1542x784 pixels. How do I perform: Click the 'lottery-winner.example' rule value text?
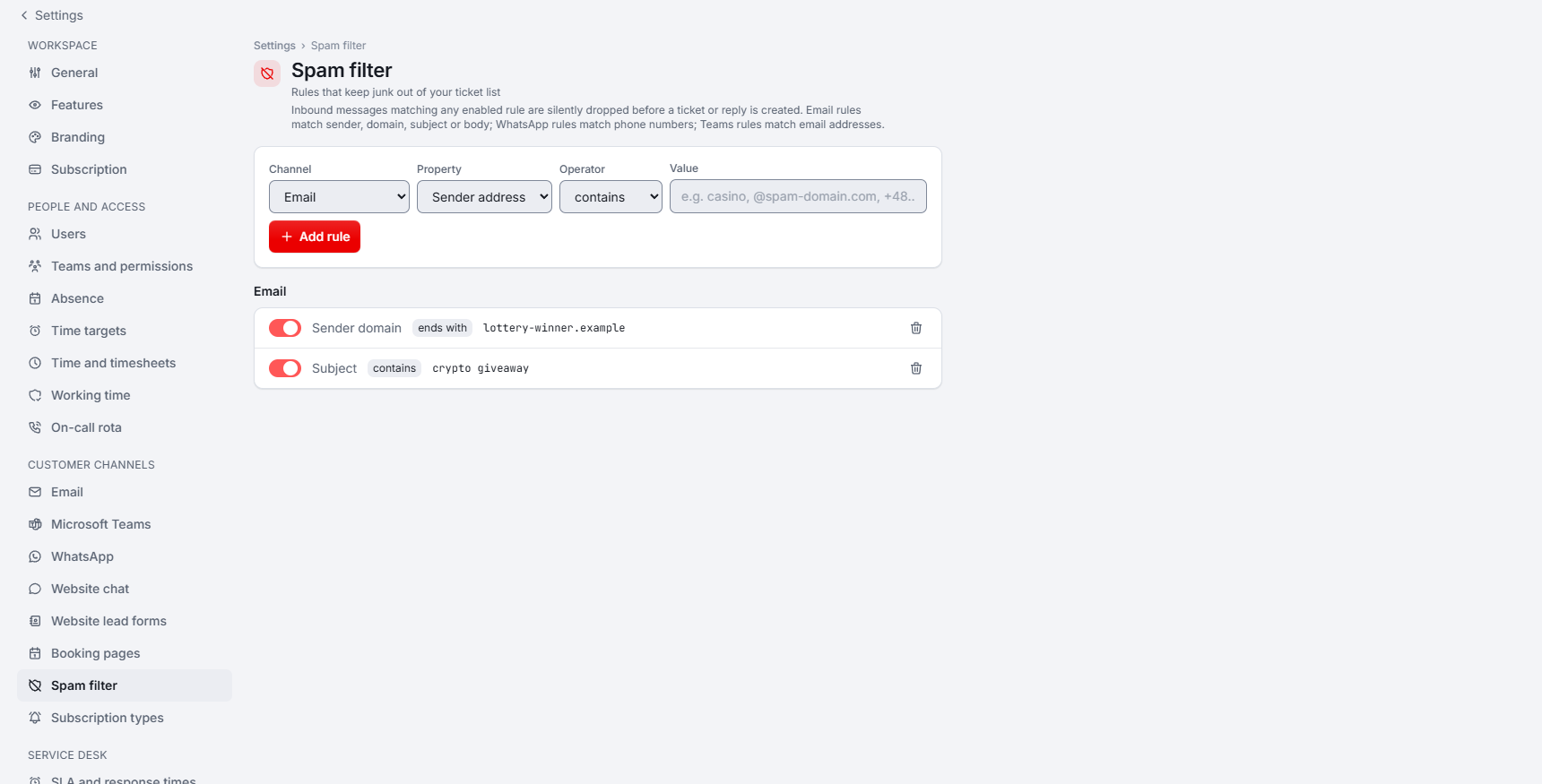pyautogui.click(x=554, y=328)
